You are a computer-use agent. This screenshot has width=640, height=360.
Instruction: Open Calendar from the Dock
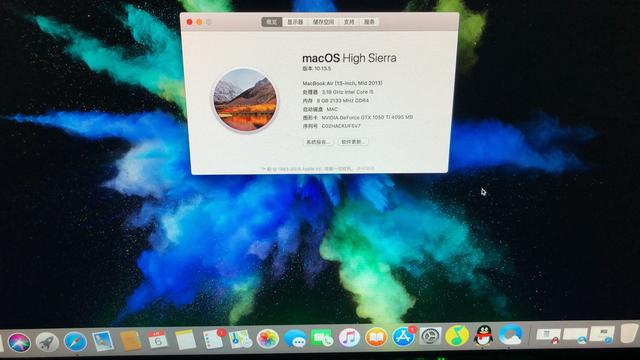click(x=158, y=340)
